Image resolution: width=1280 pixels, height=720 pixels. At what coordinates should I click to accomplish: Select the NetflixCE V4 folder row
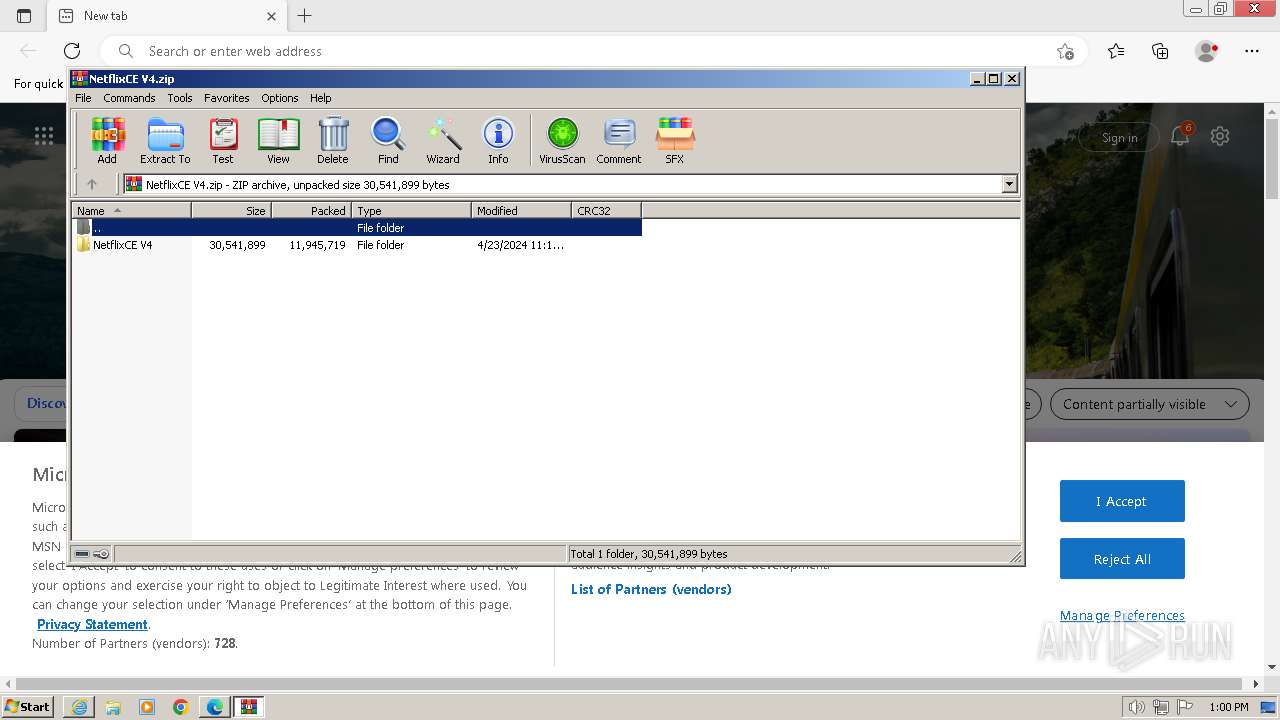357,245
